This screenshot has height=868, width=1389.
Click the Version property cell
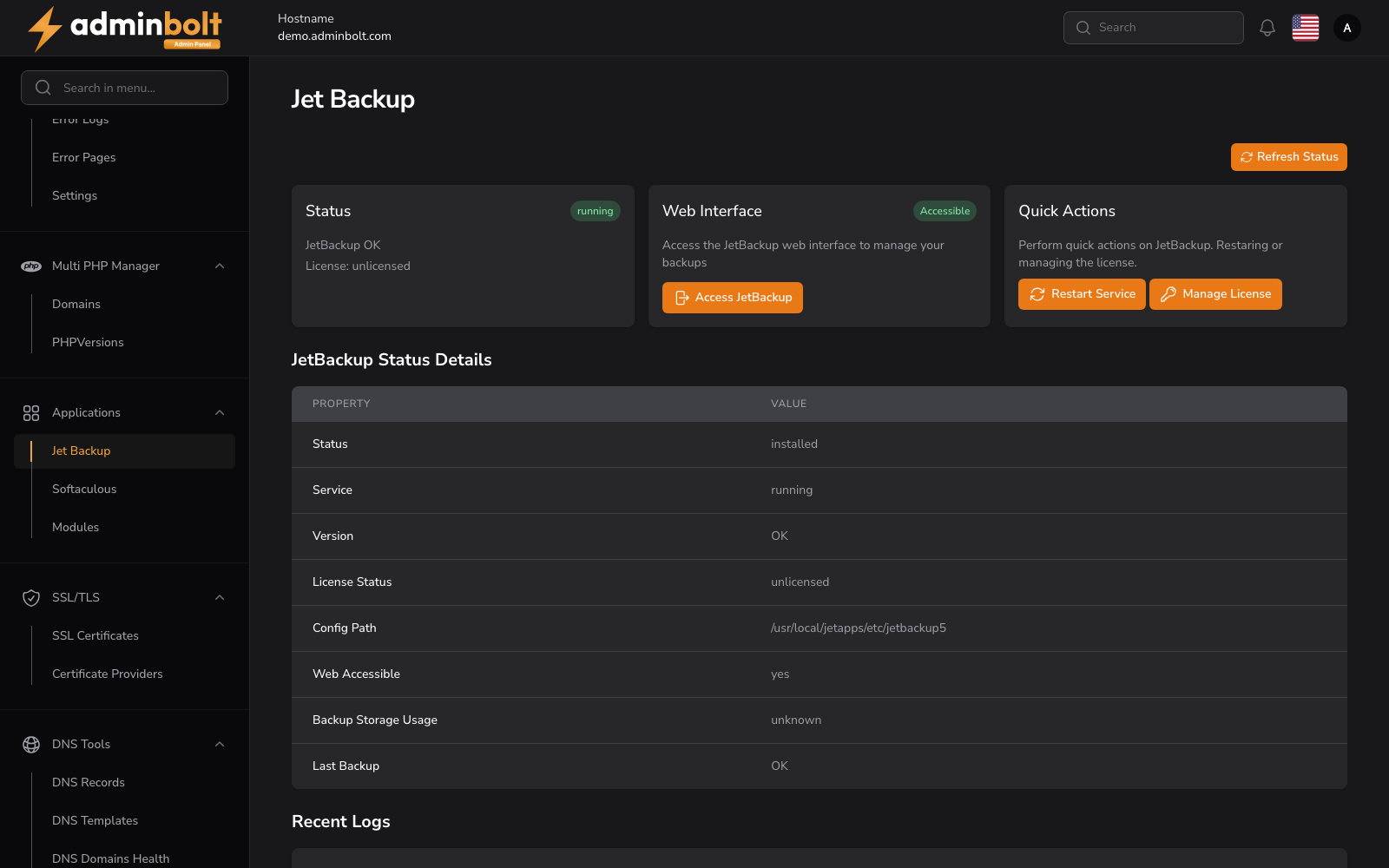tap(332, 536)
